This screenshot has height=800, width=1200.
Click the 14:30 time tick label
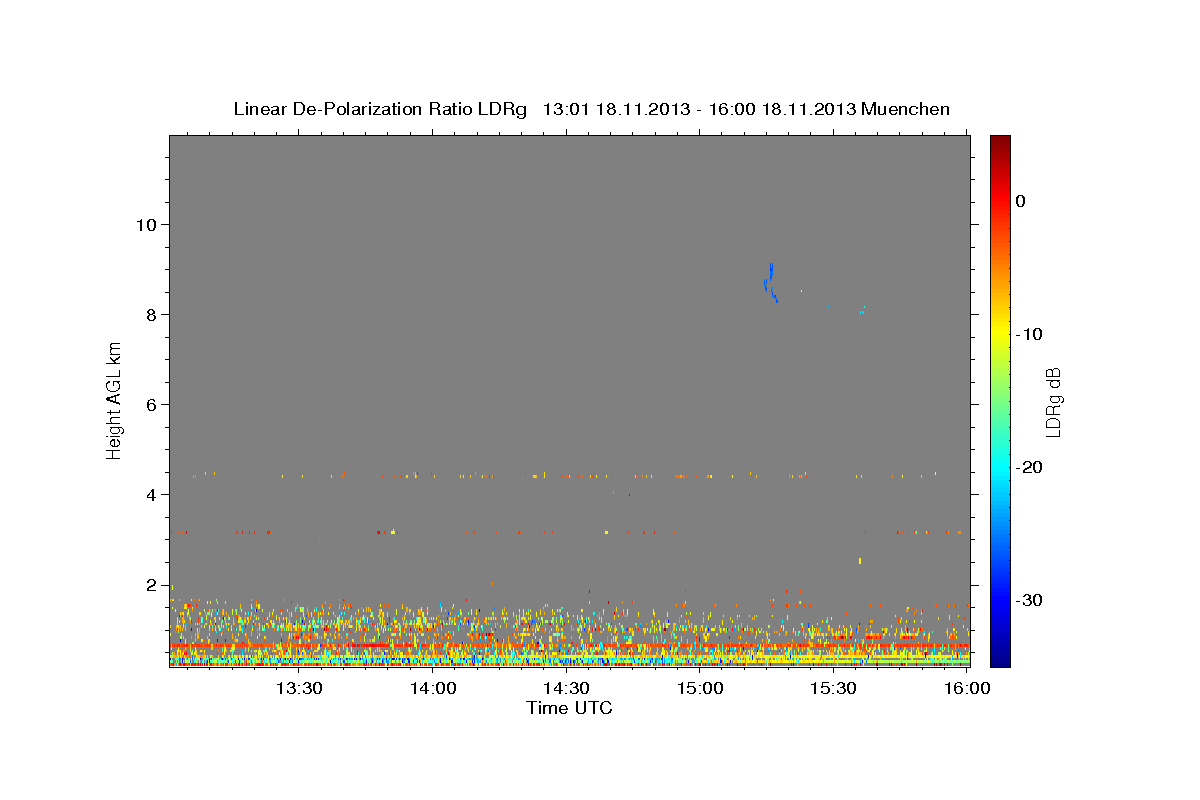566,689
